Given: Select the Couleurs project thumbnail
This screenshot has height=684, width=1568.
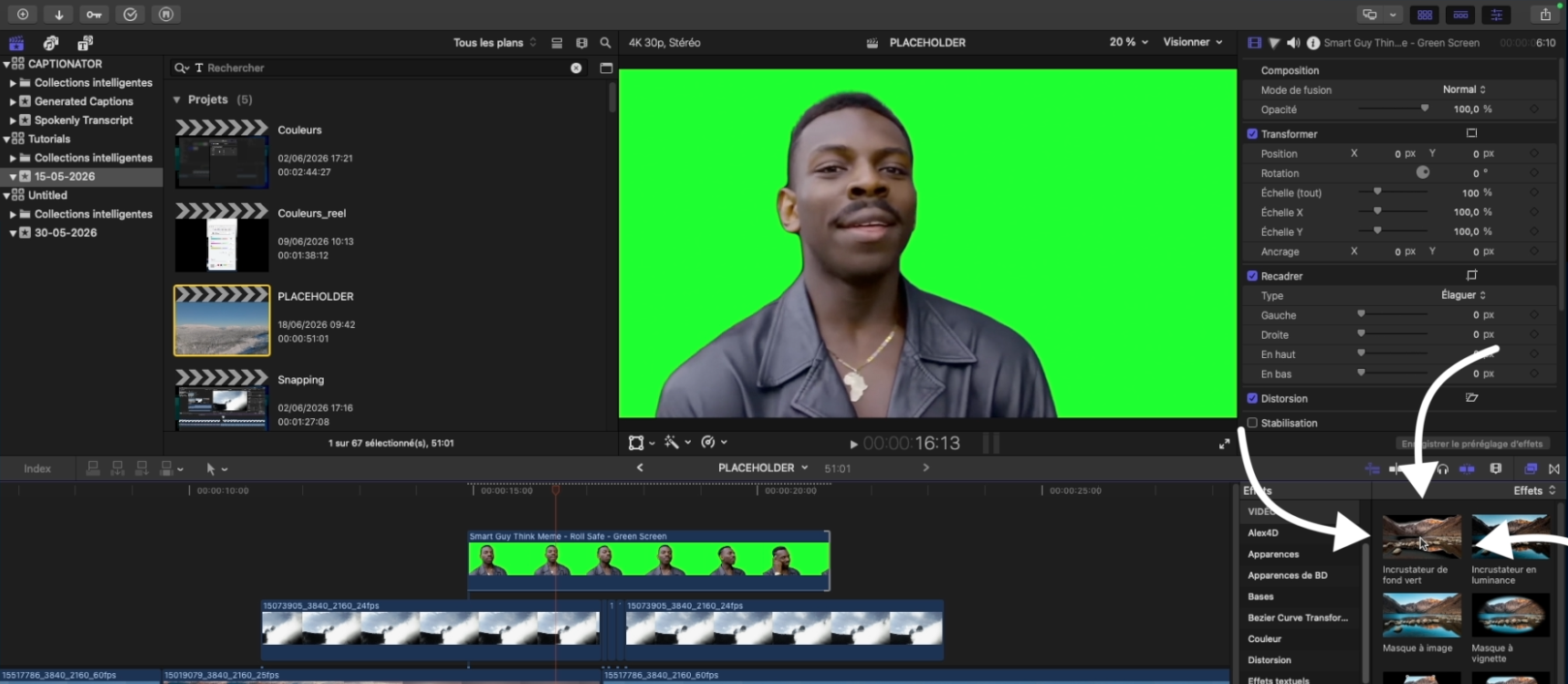Looking at the screenshot, I should pyautogui.click(x=222, y=153).
